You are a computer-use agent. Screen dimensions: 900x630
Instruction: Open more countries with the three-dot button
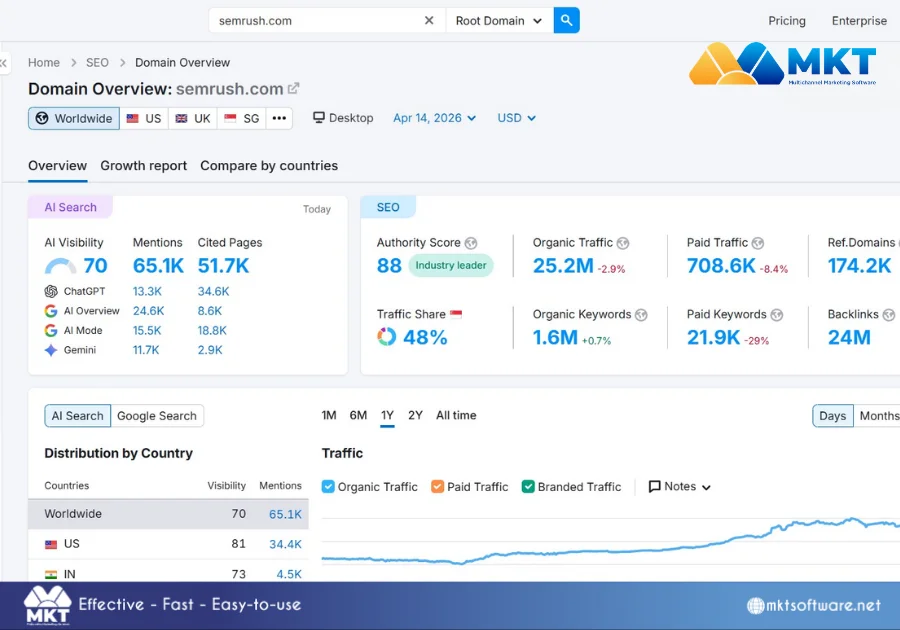coord(280,118)
